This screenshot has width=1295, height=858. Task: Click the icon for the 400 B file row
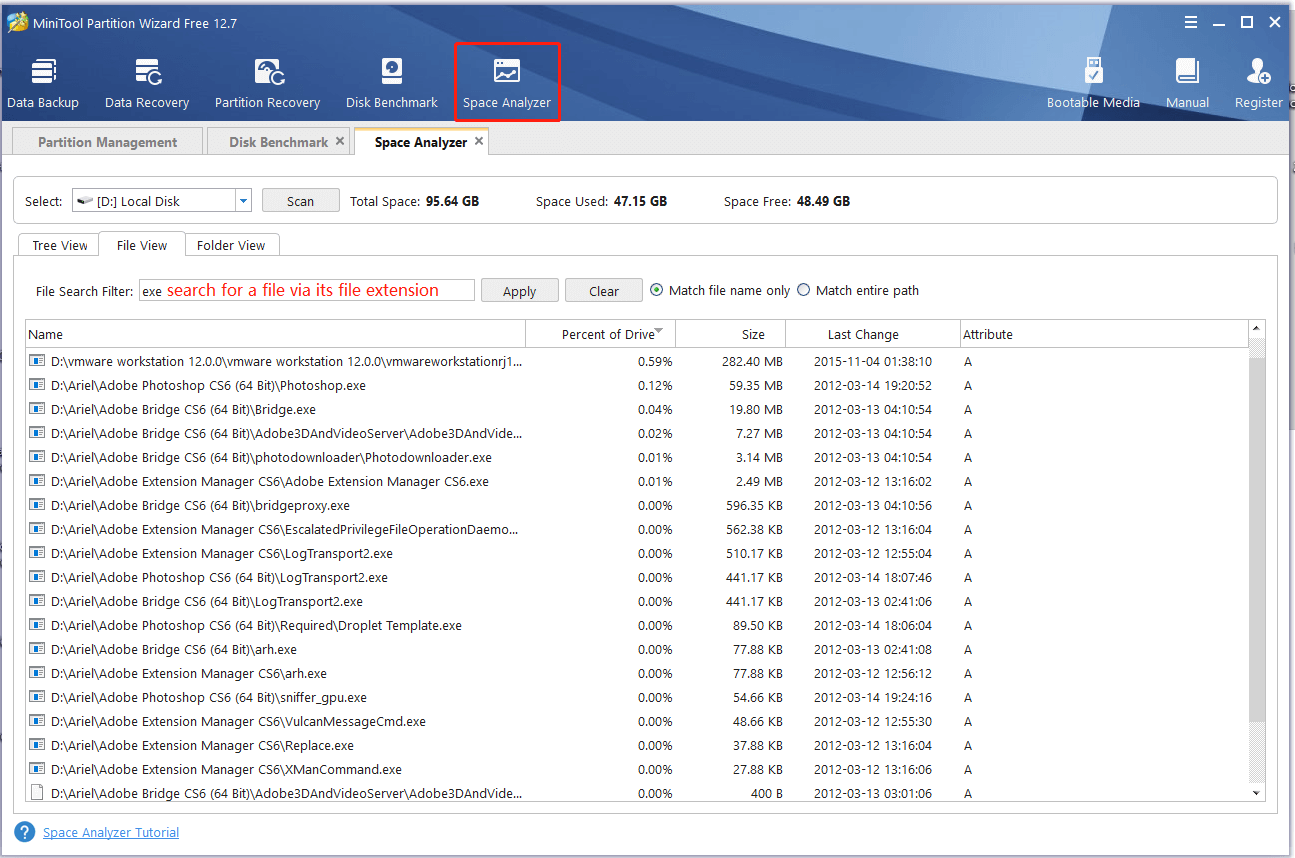[37, 793]
